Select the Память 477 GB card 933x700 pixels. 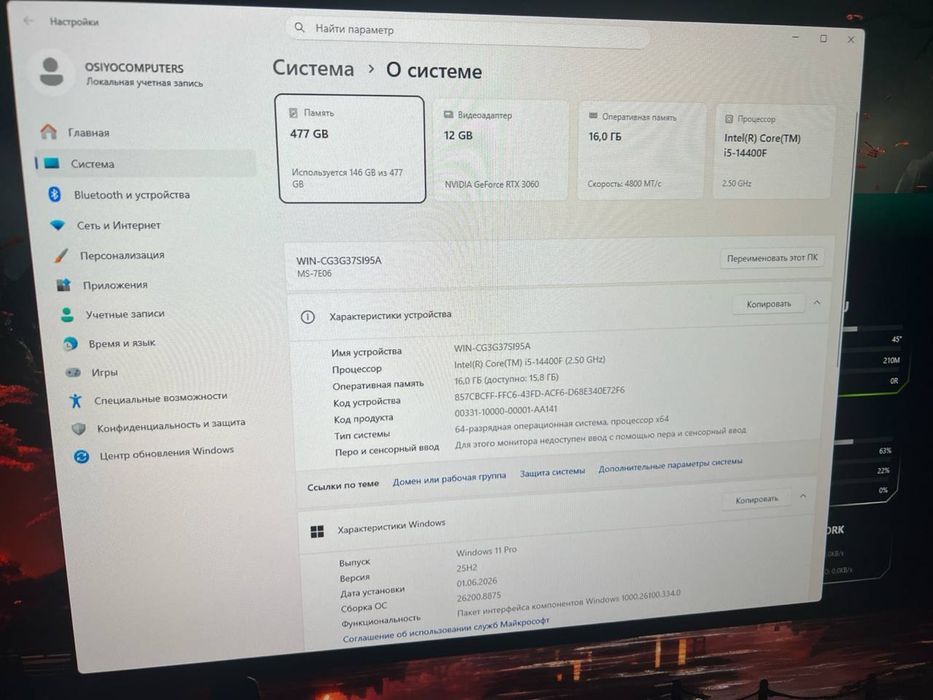[x=350, y=149]
